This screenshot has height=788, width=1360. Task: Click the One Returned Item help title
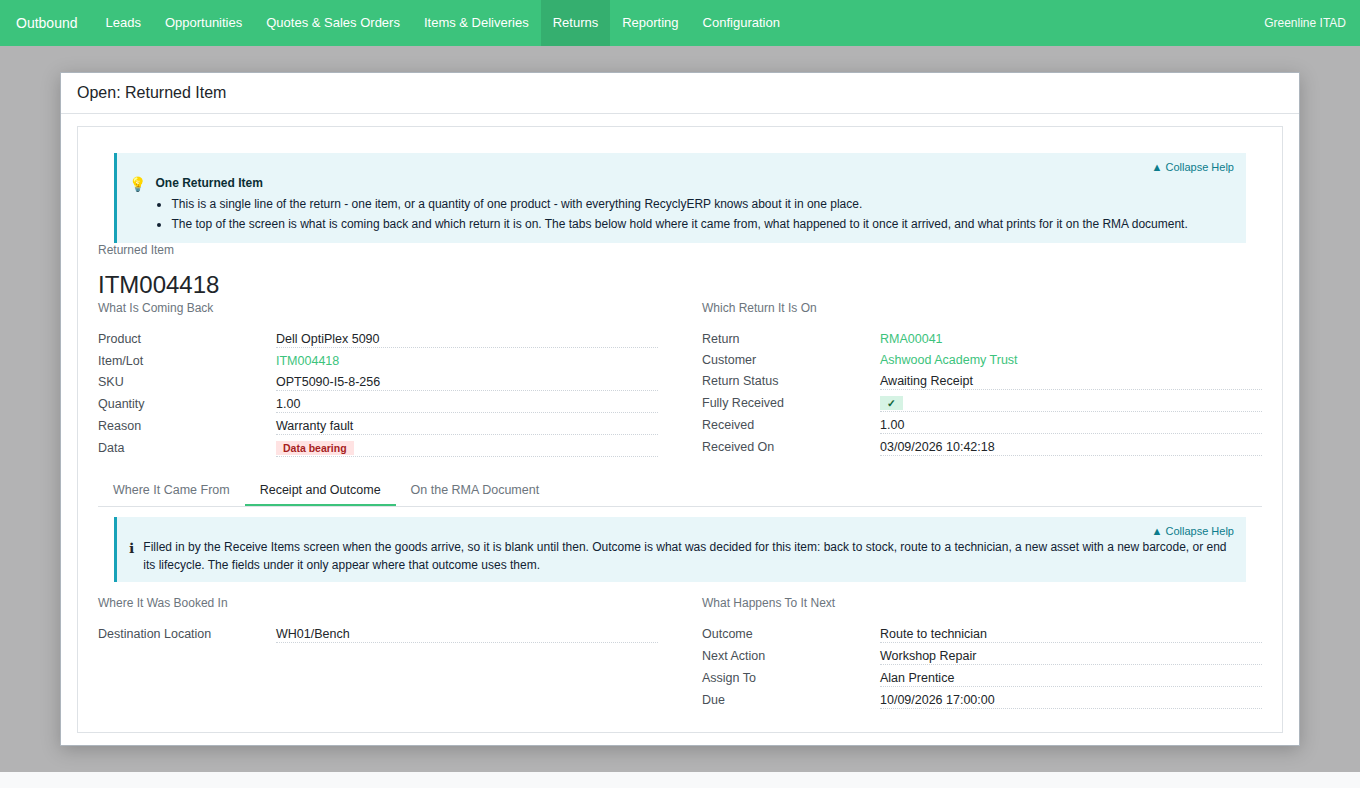(209, 183)
